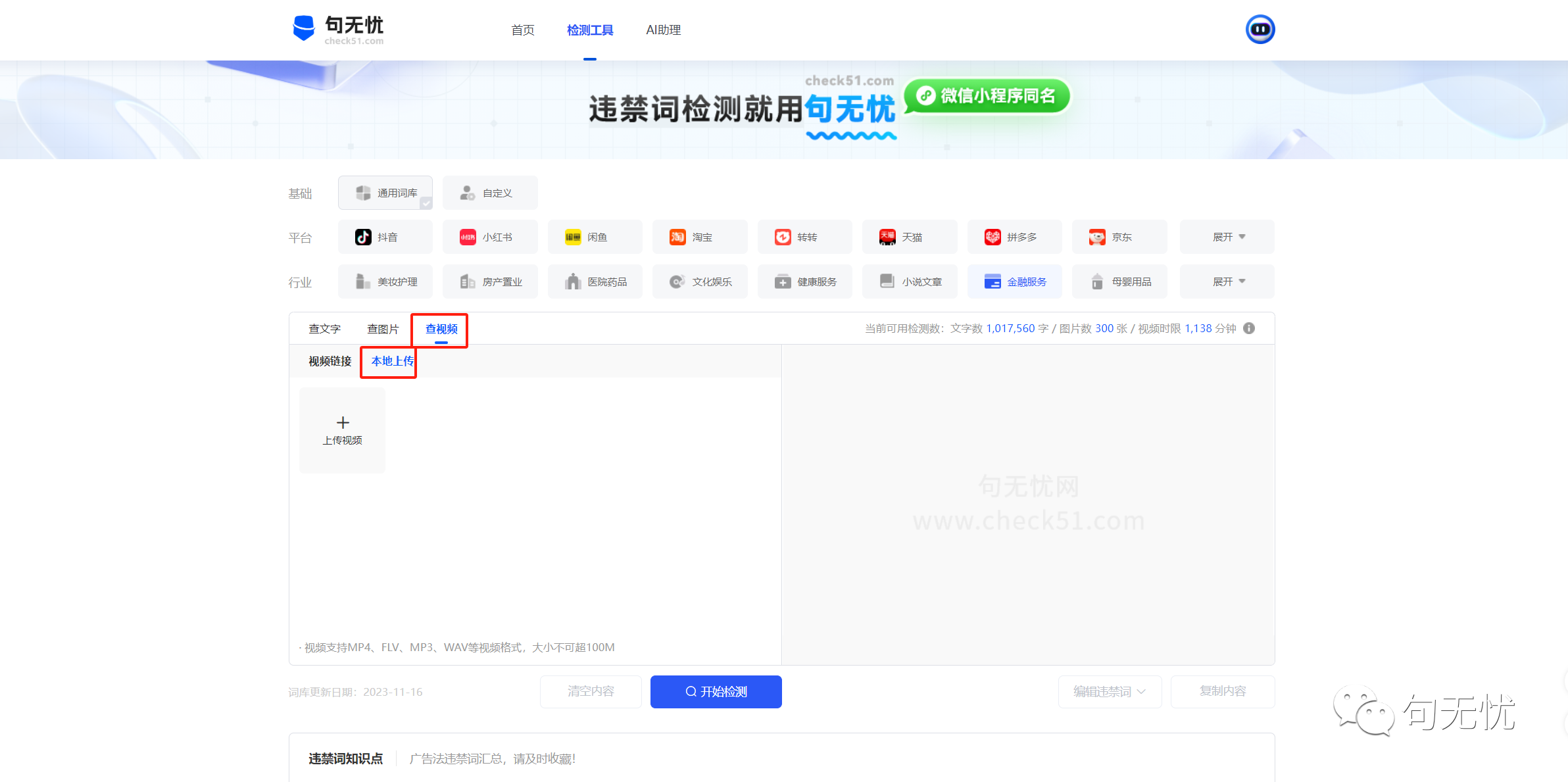Choose the 房产置业 industry icon
This screenshot has height=782, width=1568.
(x=468, y=281)
